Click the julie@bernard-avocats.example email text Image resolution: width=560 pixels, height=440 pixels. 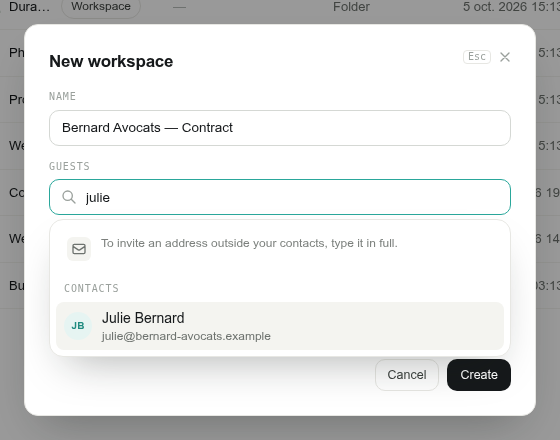tap(186, 336)
